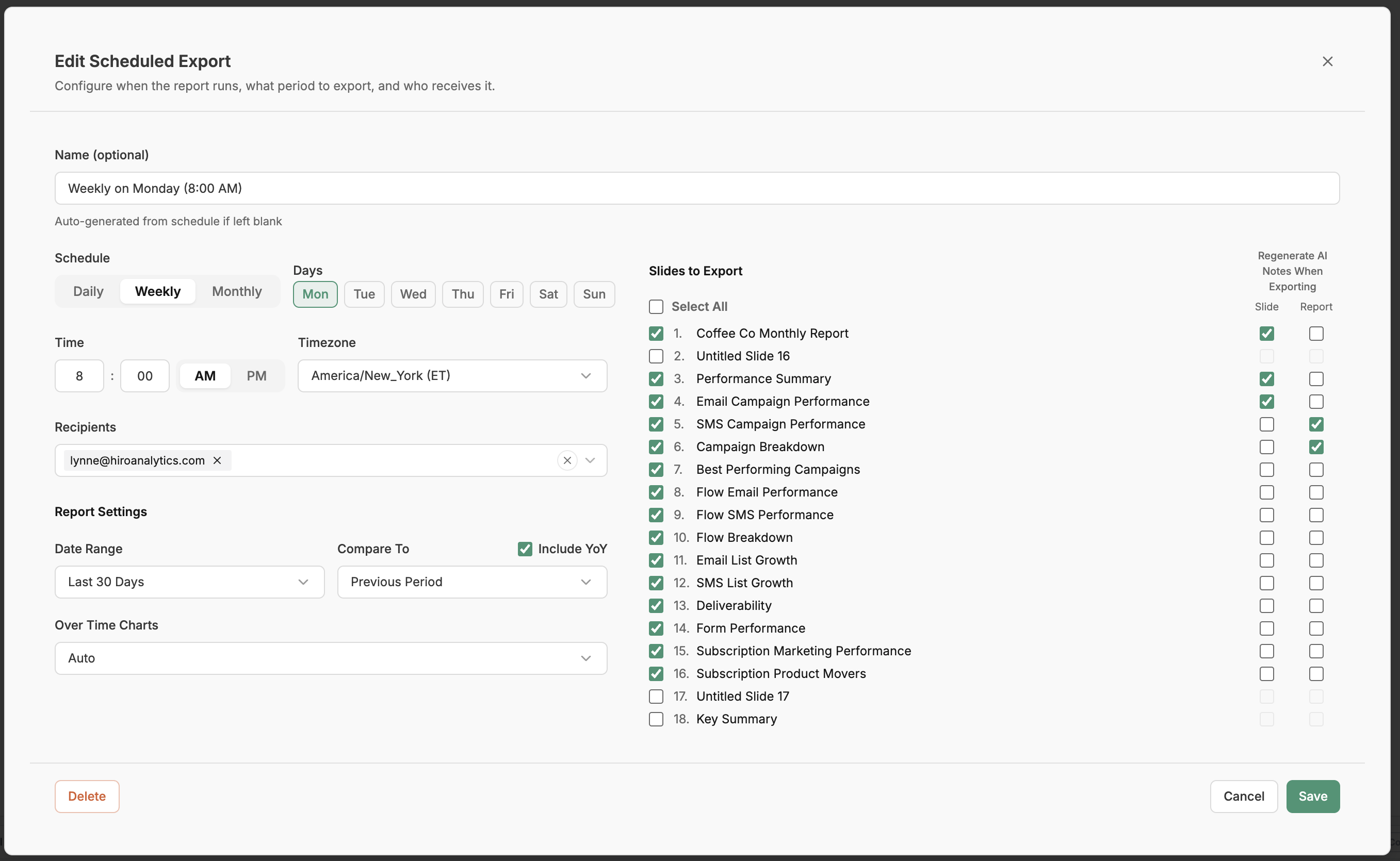This screenshot has width=1400, height=861.
Task: Open the Date Range dropdown
Action: pos(190,582)
